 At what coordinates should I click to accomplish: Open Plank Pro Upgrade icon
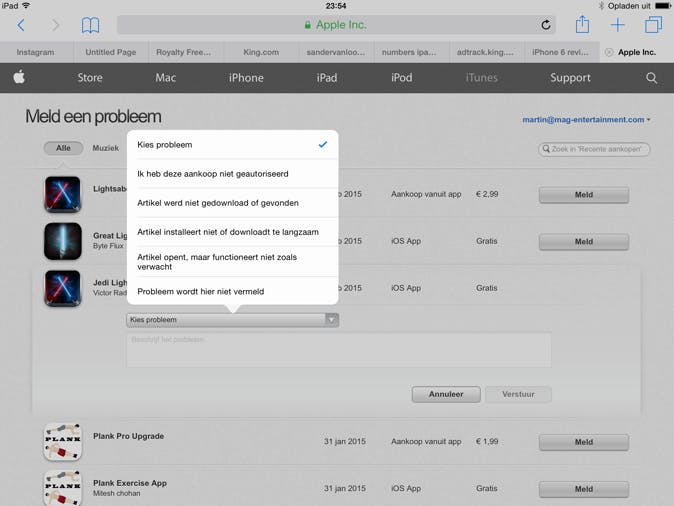pos(63,442)
